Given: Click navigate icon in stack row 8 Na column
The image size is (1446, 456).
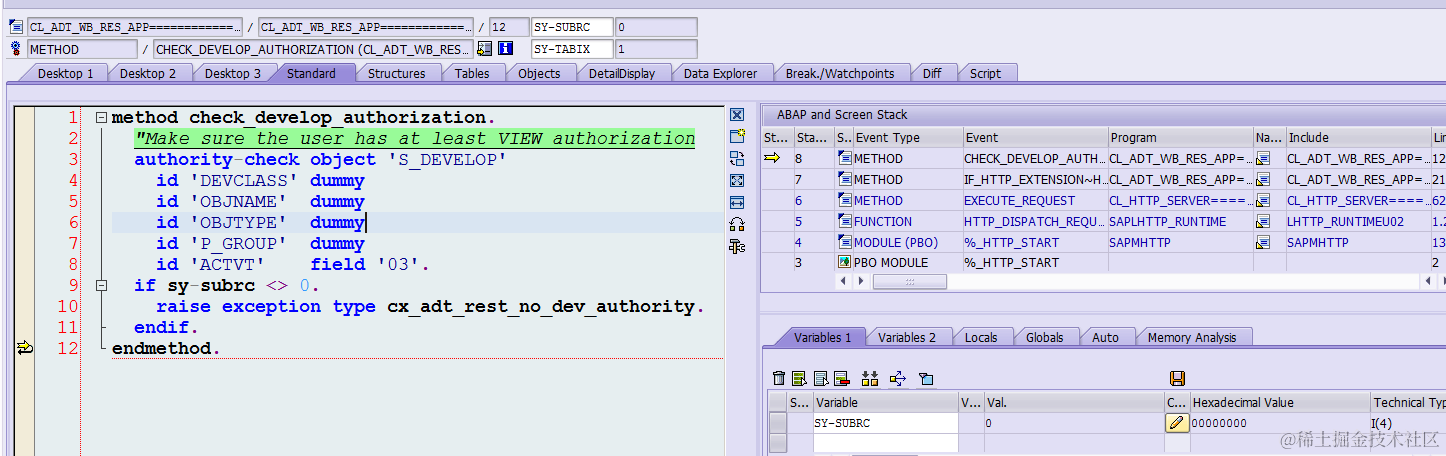Looking at the screenshot, I should (1263, 158).
